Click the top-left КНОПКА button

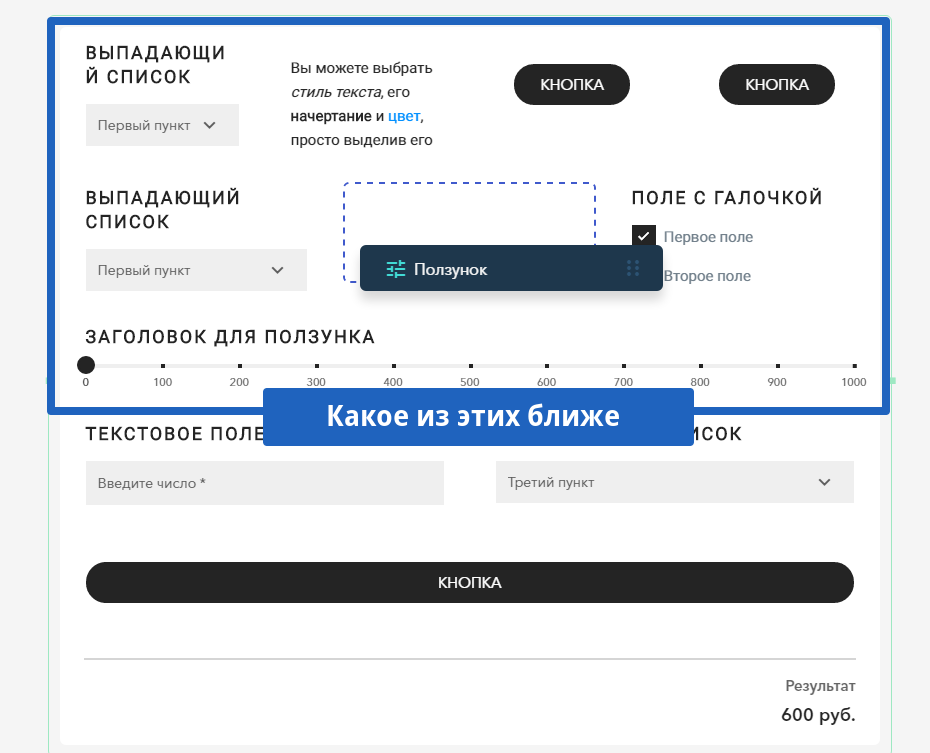pyautogui.click(x=571, y=84)
